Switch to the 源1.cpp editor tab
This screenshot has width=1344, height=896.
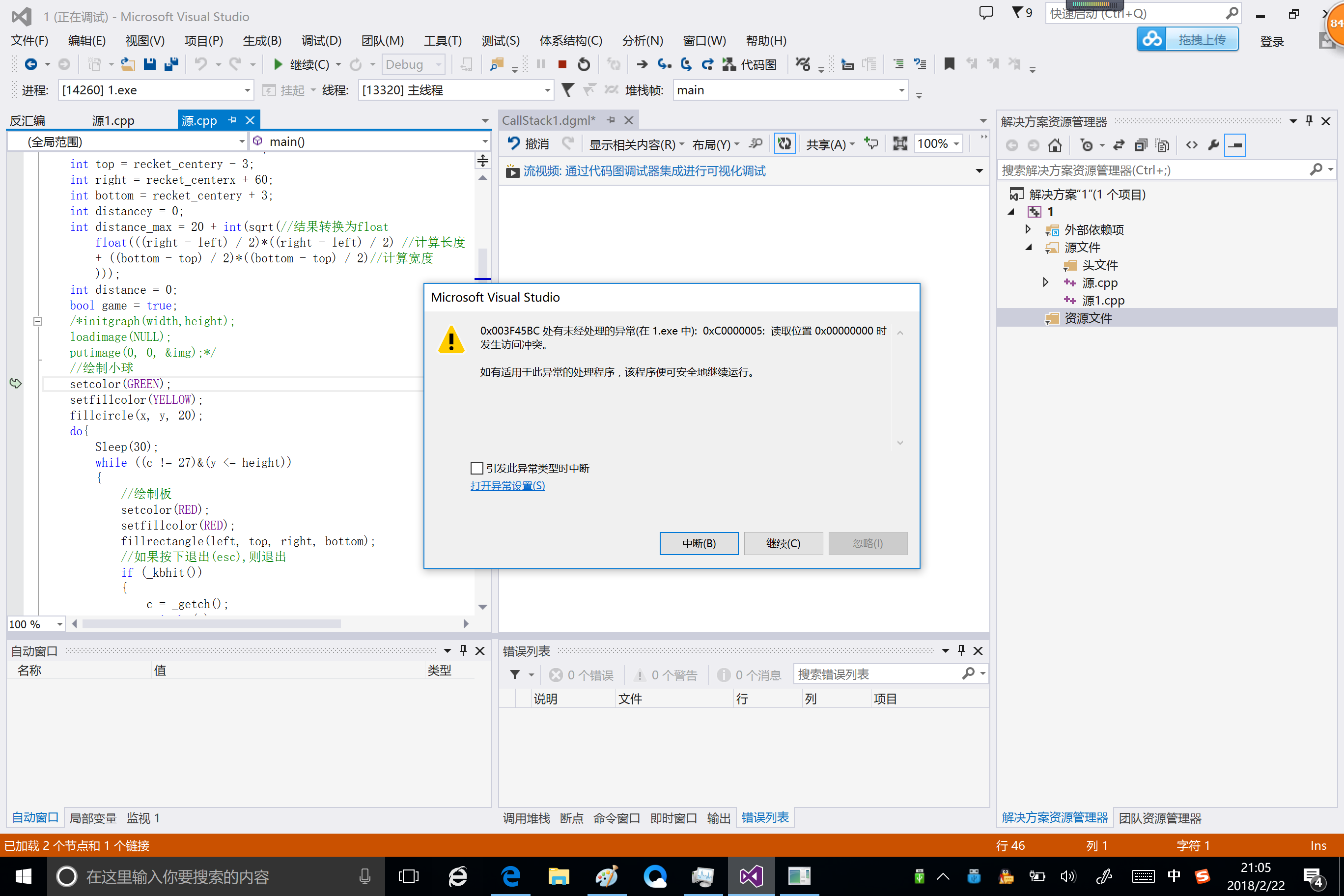click(x=113, y=120)
